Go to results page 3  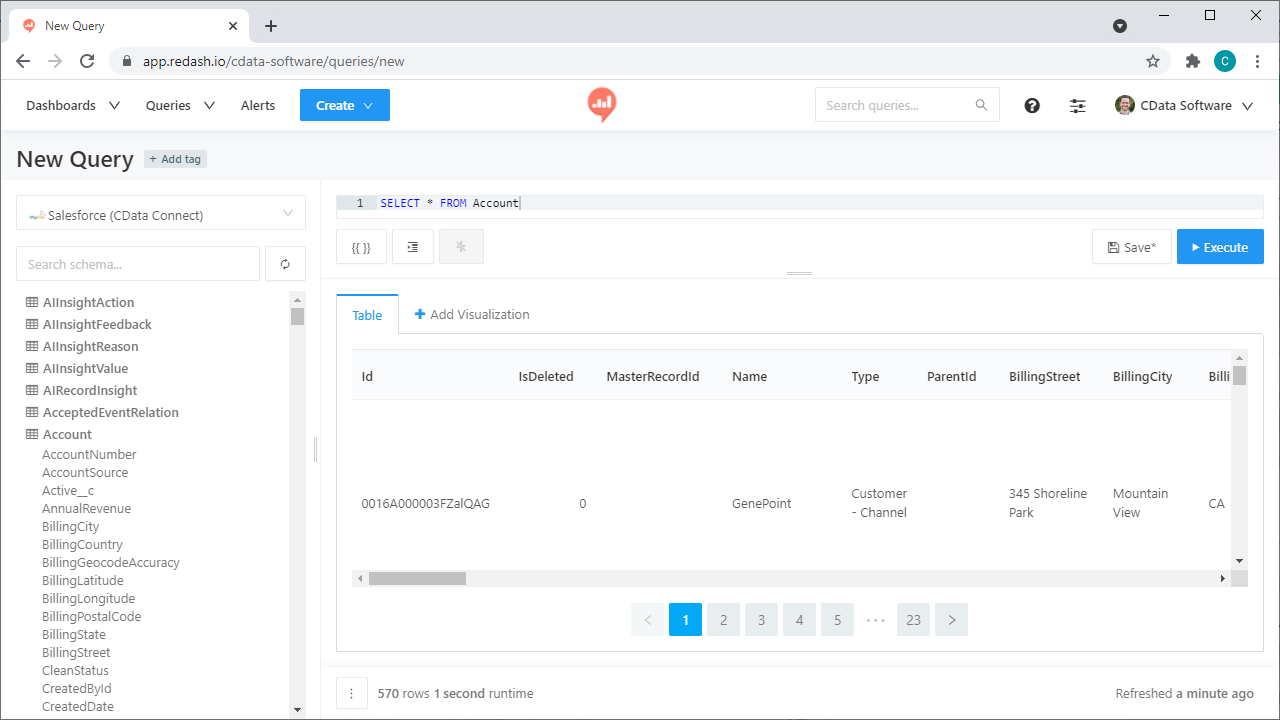pyautogui.click(x=761, y=620)
